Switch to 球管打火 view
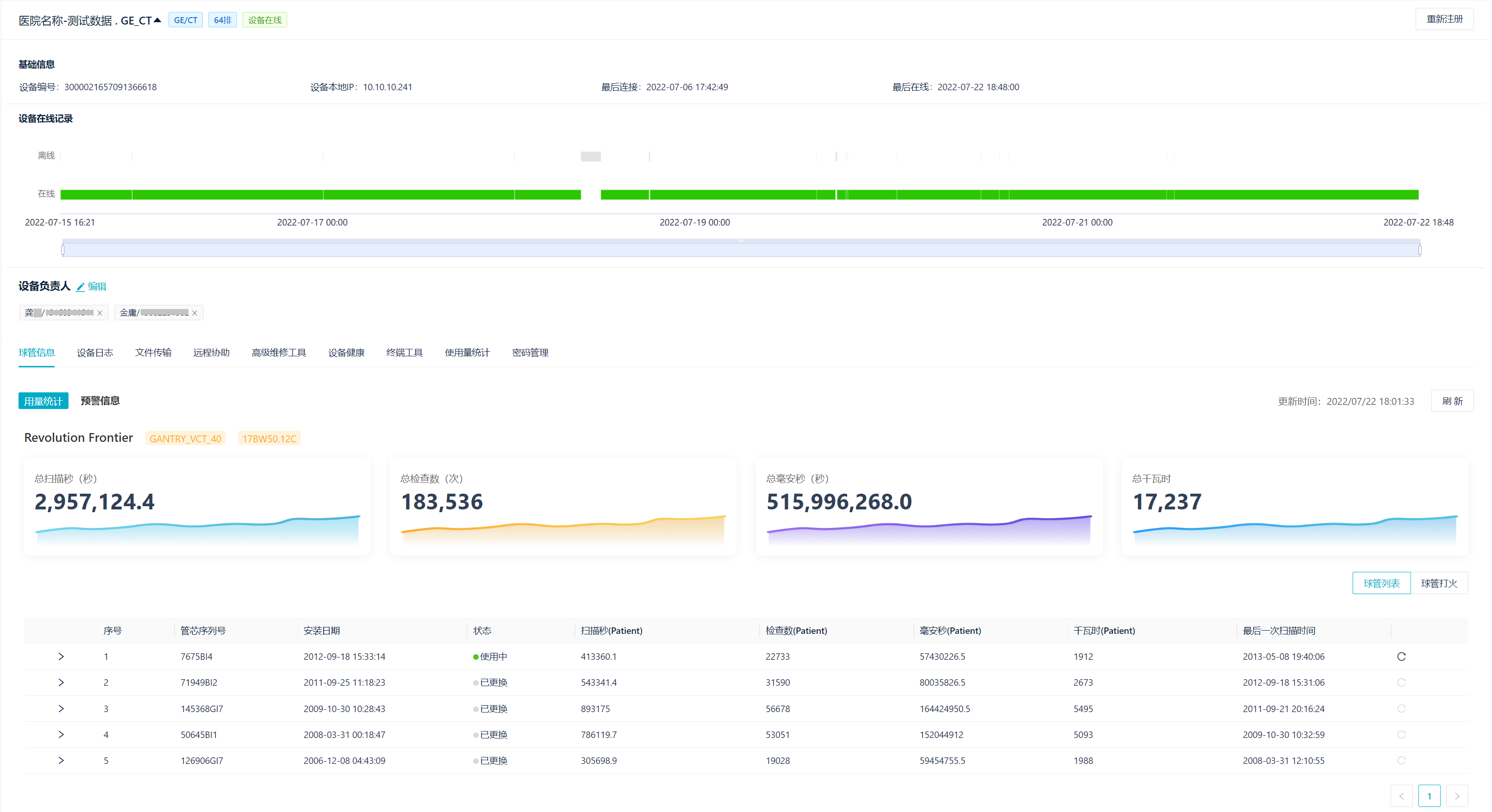Viewport: 1492px width, 812px height. click(1439, 583)
